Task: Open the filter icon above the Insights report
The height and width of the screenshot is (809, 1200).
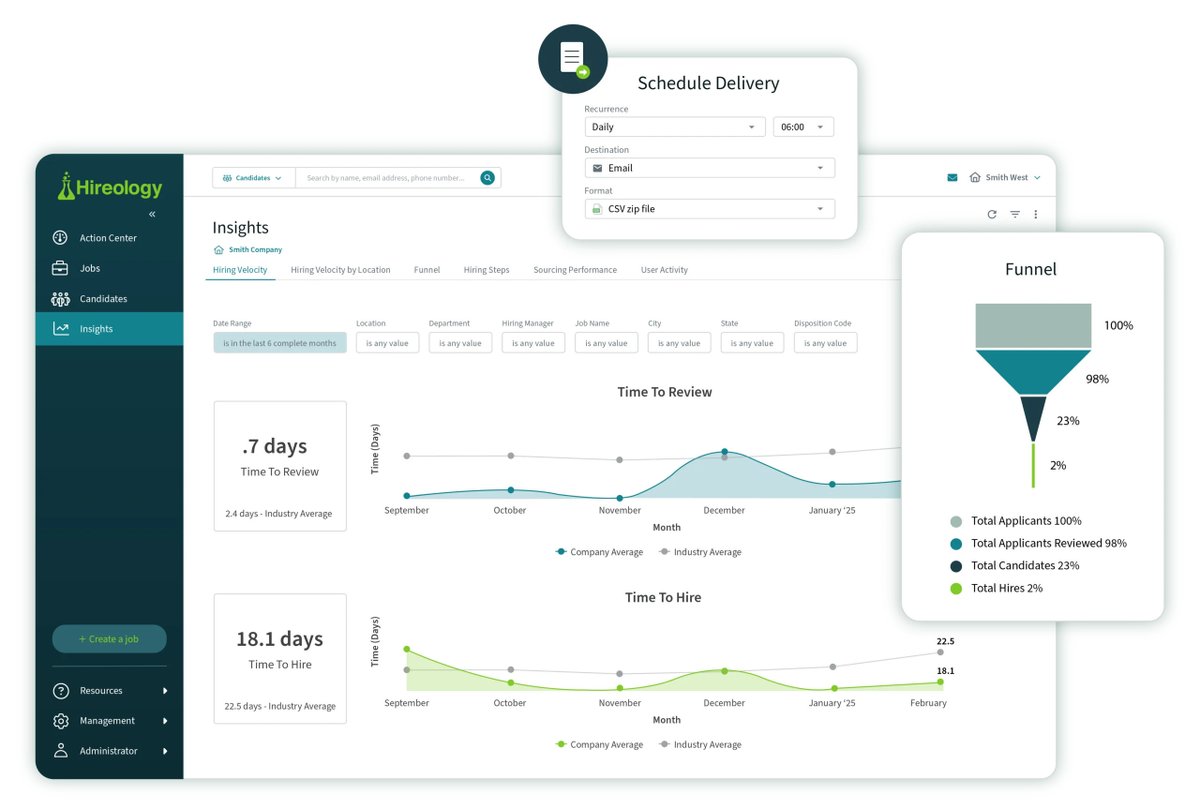Action: click(x=1014, y=214)
